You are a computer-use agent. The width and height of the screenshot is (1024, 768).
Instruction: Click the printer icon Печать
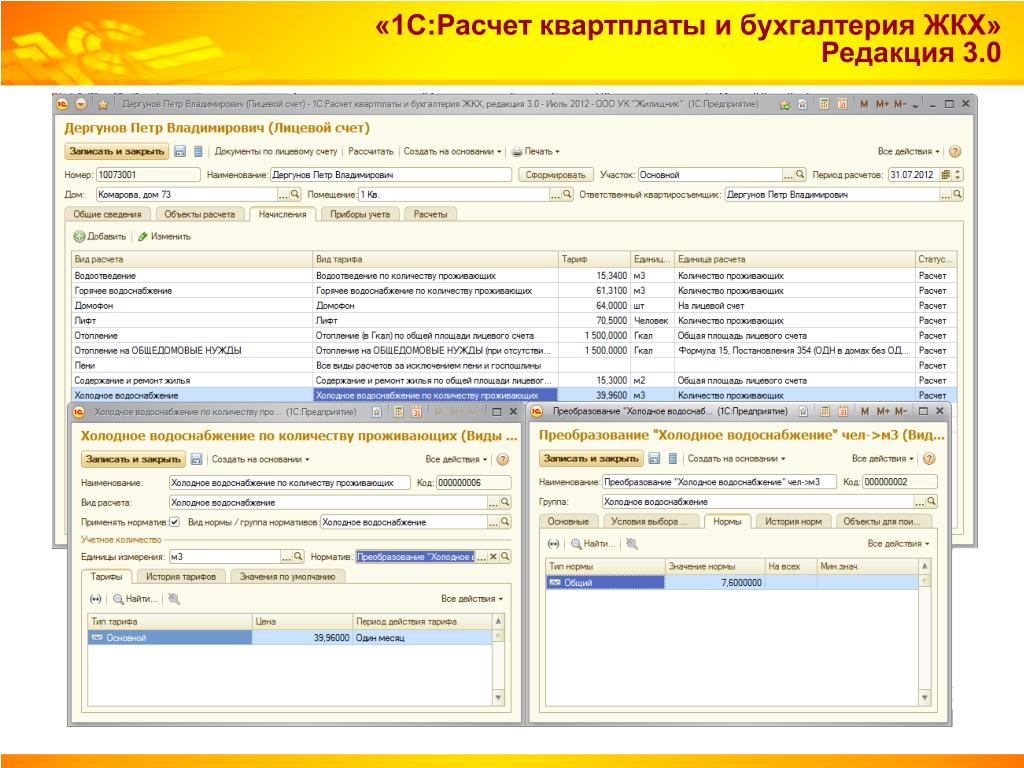click(x=517, y=152)
